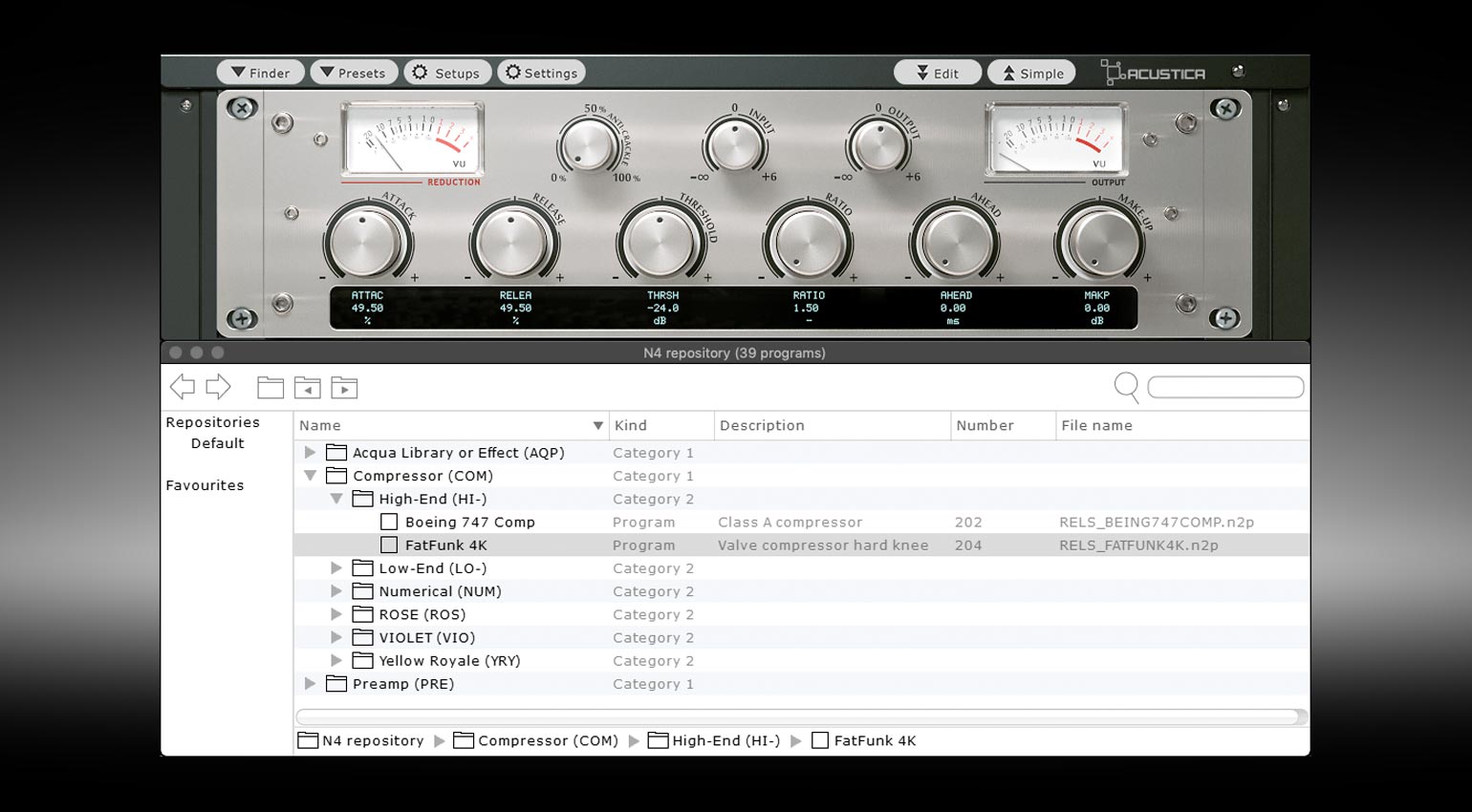The height and width of the screenshot is (812, 1472).
Task: Click the Threshold knob
Action: coord(660,243)
